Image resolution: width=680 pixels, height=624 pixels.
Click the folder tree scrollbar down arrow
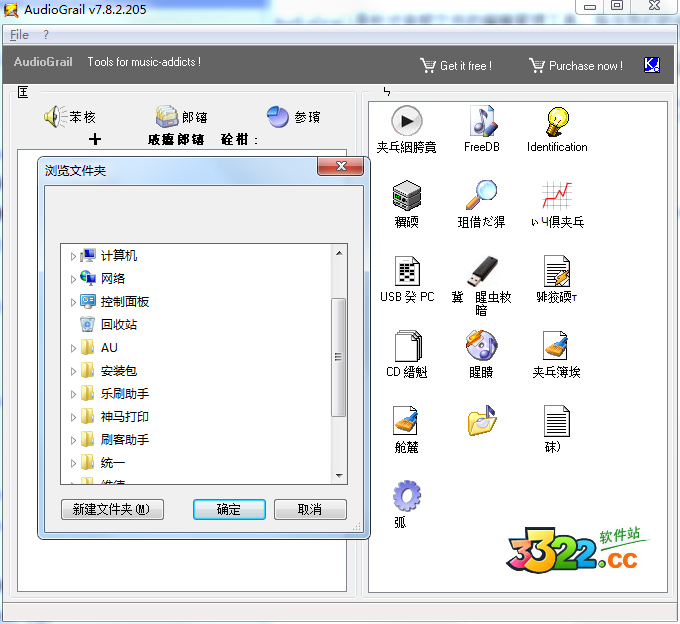pyautogui.click(x=339, y=476)
